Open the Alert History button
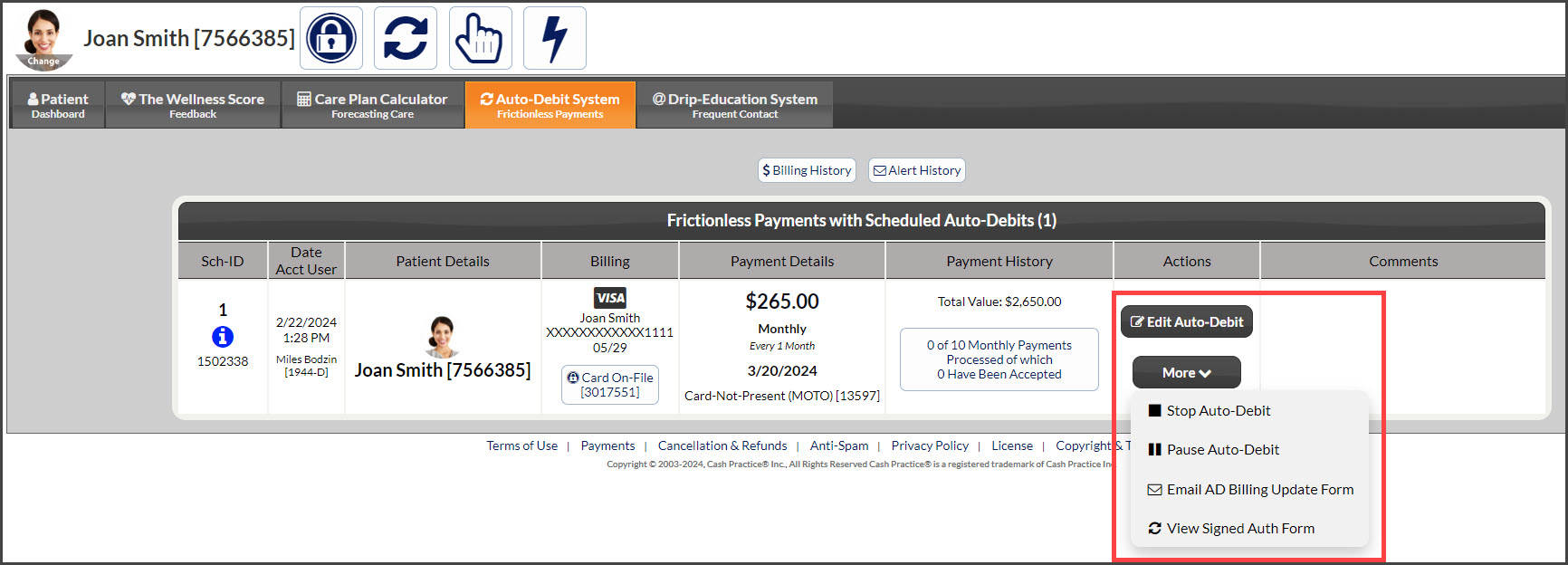 [x=917, y=170]
